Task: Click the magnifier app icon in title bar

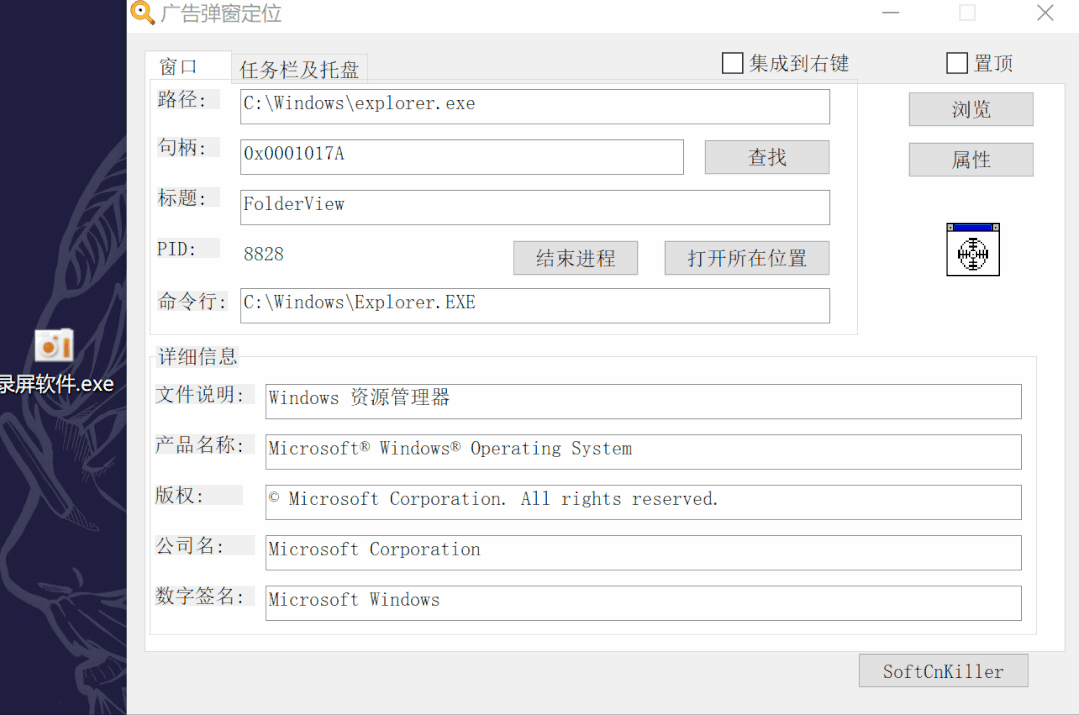Action: coord(142,12)
